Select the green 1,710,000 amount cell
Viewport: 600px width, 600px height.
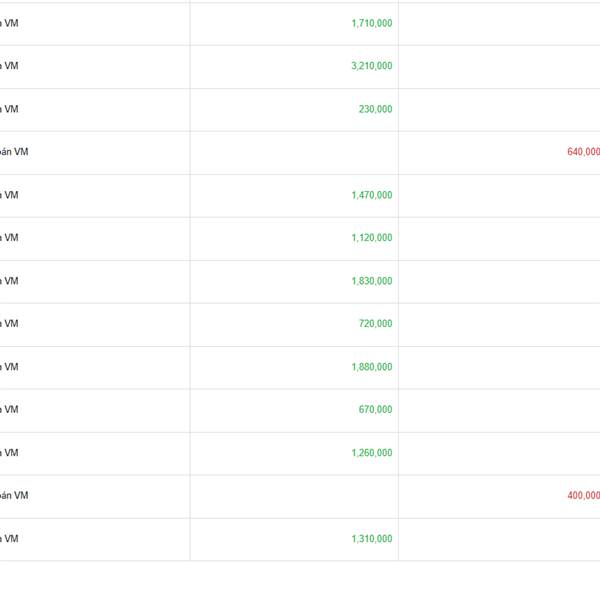[372, 23]
